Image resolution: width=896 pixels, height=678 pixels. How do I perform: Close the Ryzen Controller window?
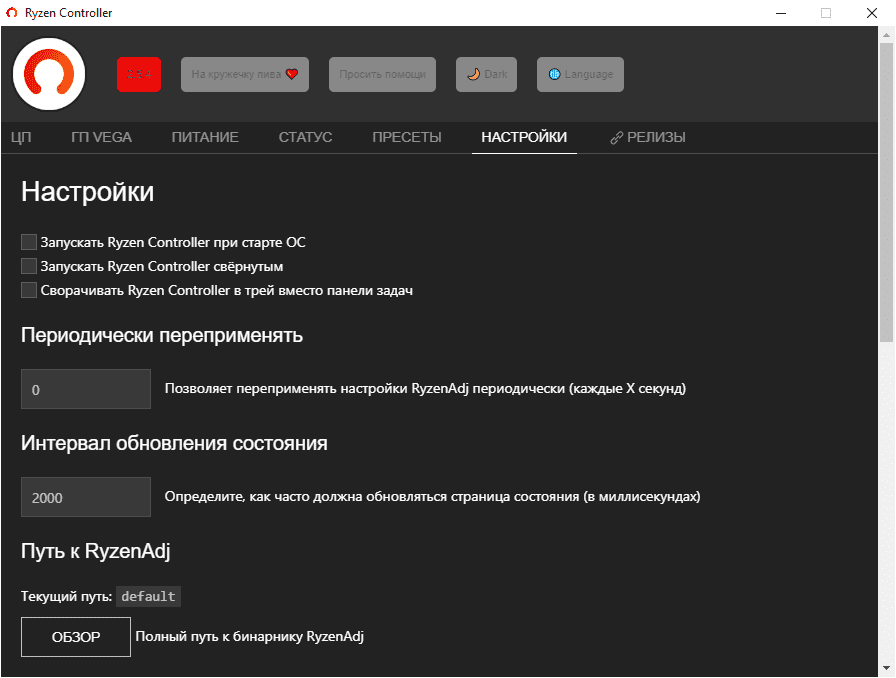point(871,13)
